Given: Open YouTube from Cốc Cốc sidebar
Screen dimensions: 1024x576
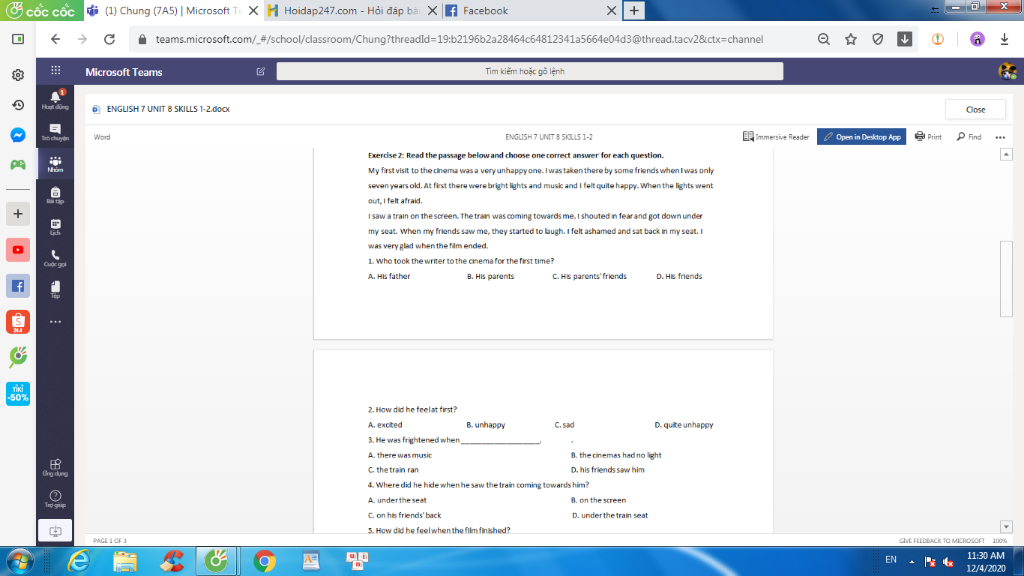Looking at the screenshot, I should click(18, 249).
